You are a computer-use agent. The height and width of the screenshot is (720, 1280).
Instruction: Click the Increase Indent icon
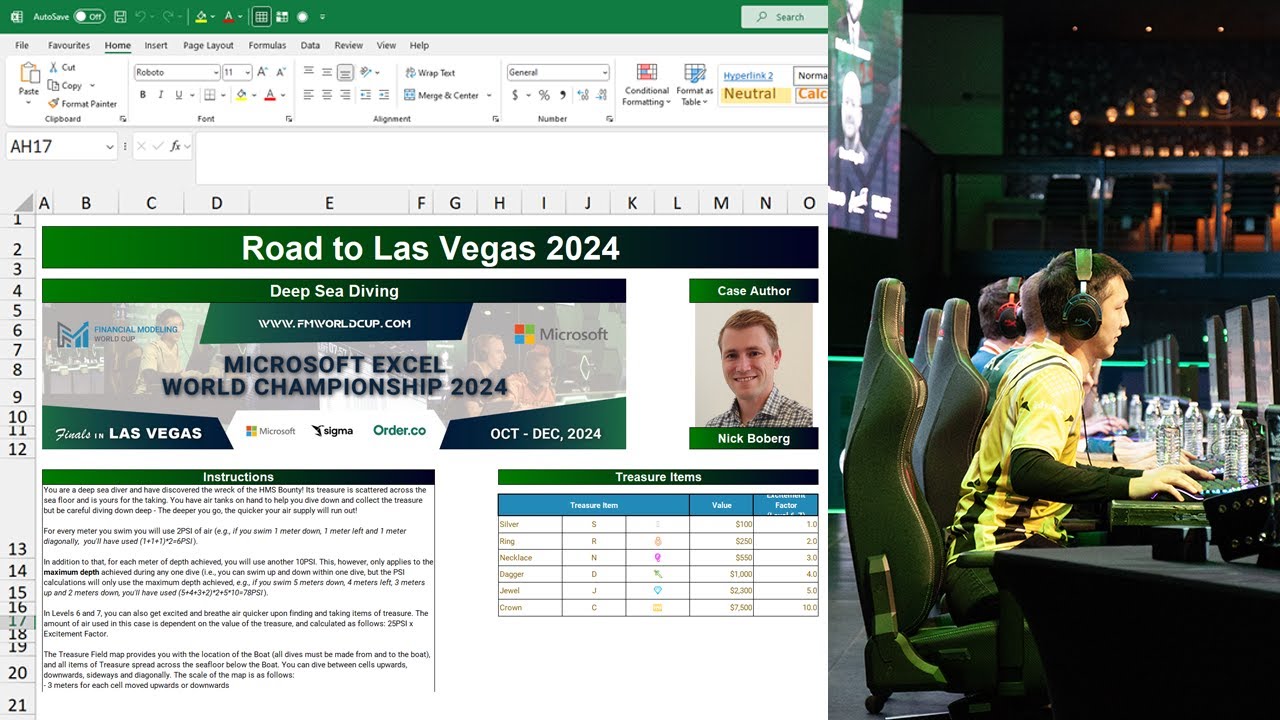pyautogui.click(x=384, y=95)
